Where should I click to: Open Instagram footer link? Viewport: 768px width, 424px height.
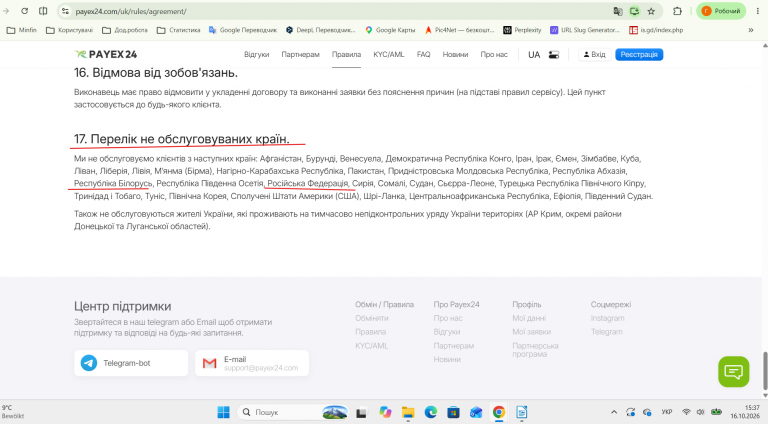(x=607, y=318)
